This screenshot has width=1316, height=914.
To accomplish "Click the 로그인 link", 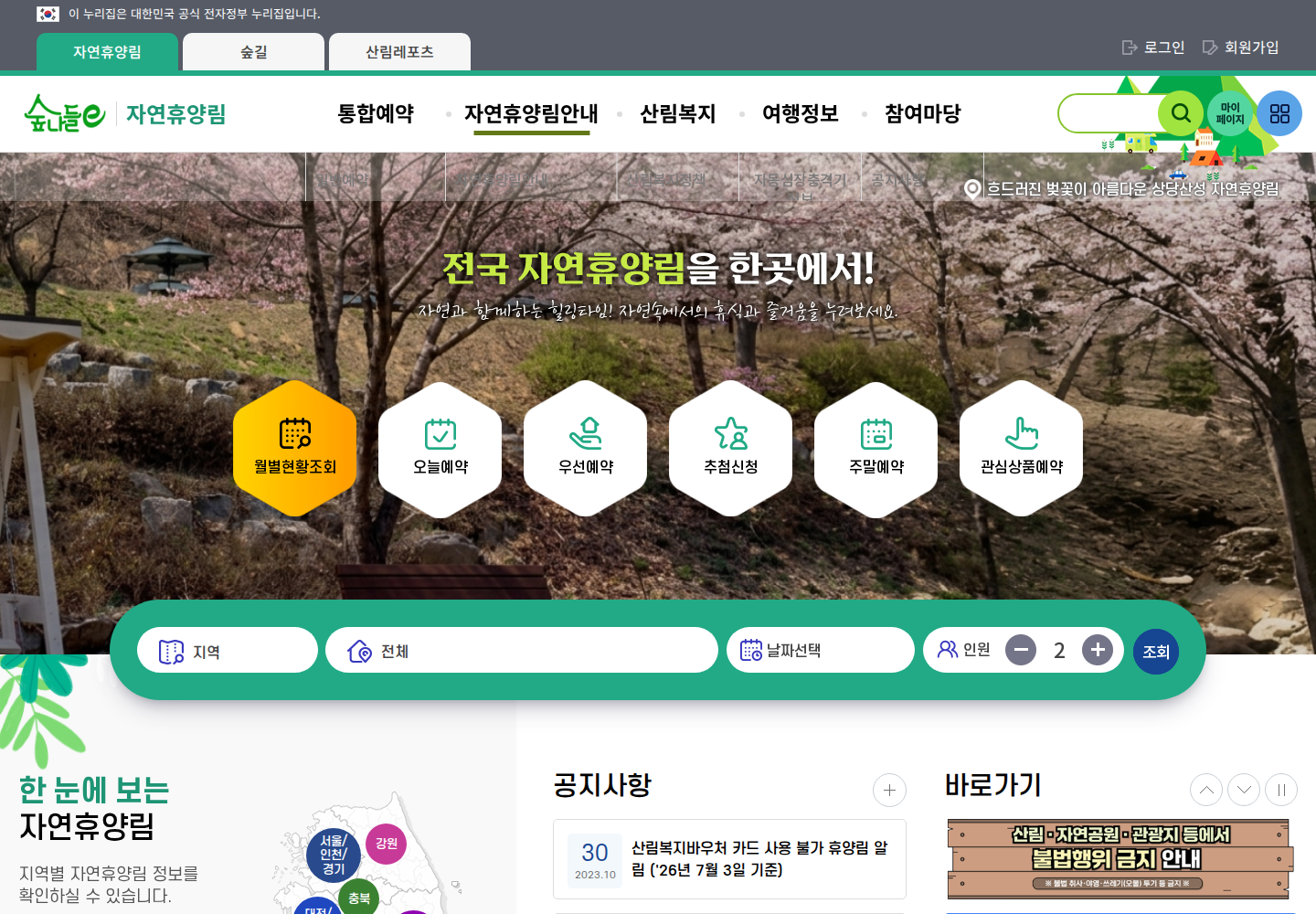I will coord(1153,48).
